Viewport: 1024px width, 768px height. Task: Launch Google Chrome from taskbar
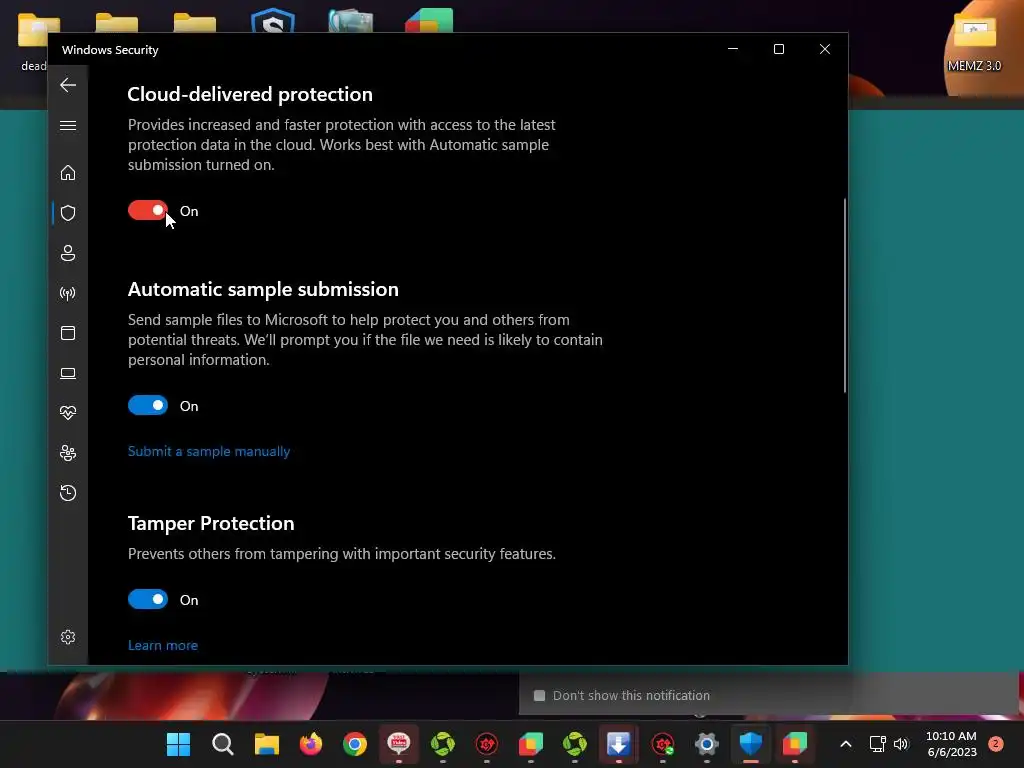355,744
